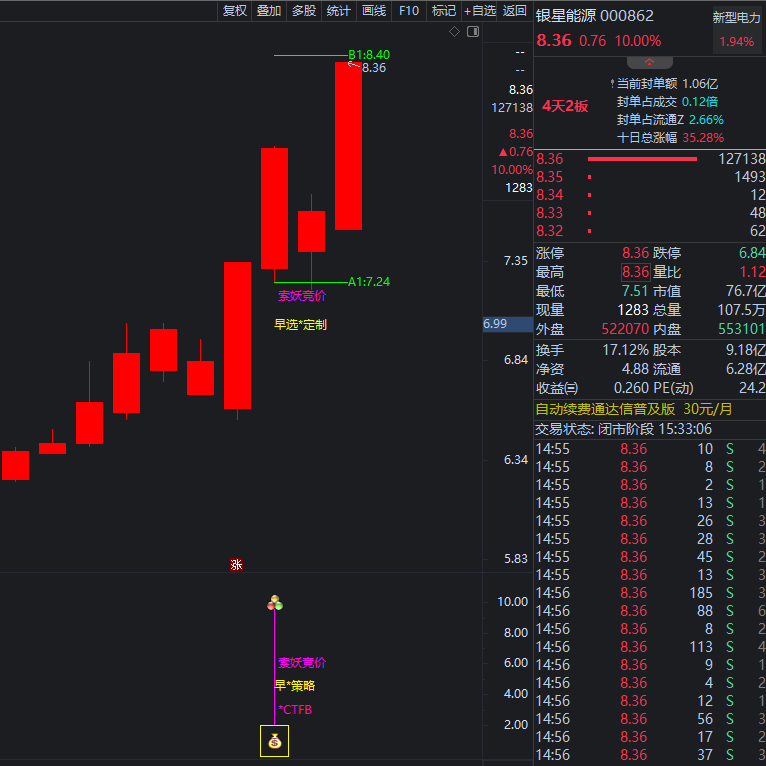
Task: Open the 多股 multi-stock view
Action: tap(303, 11)
